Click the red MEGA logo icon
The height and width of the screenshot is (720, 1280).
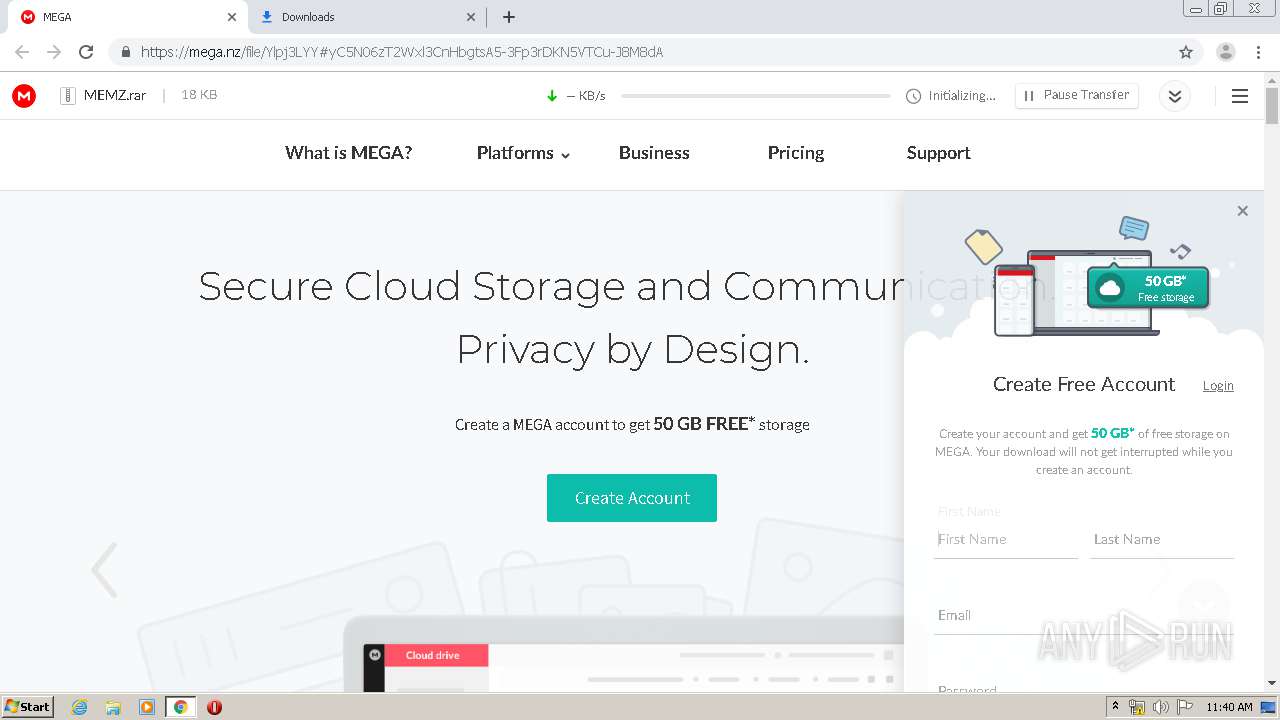click(24, 96)
